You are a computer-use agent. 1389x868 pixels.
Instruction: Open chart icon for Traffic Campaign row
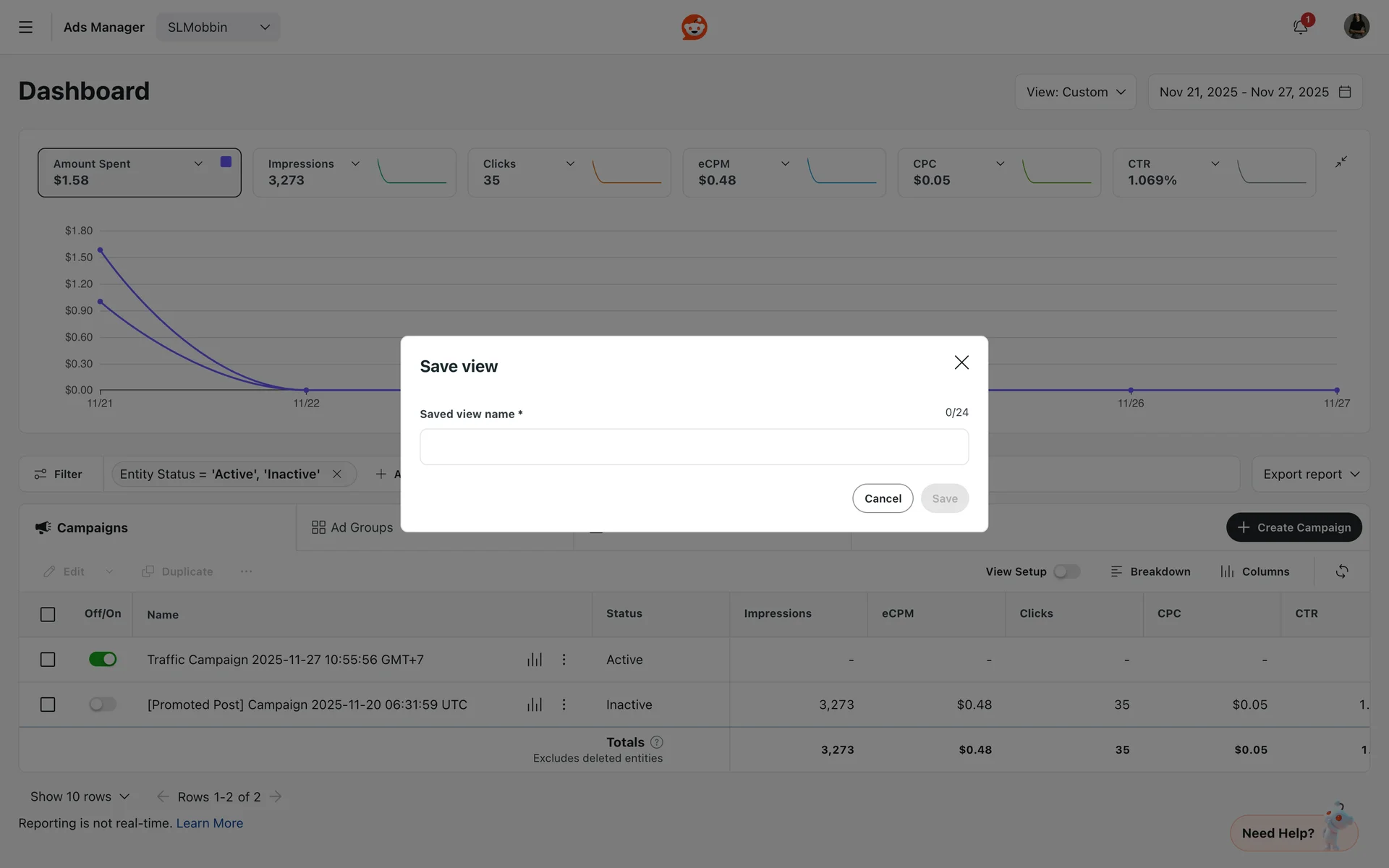pos(534,660)
